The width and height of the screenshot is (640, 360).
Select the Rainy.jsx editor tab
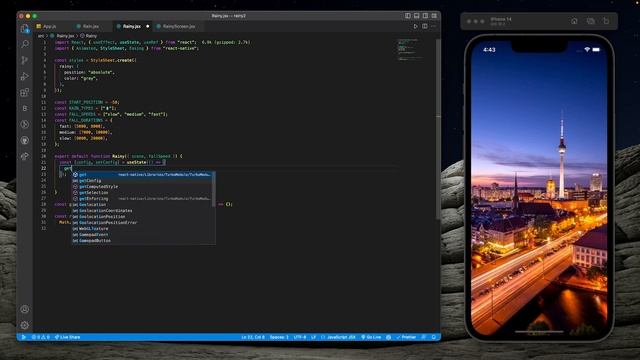tap(132, 26)
